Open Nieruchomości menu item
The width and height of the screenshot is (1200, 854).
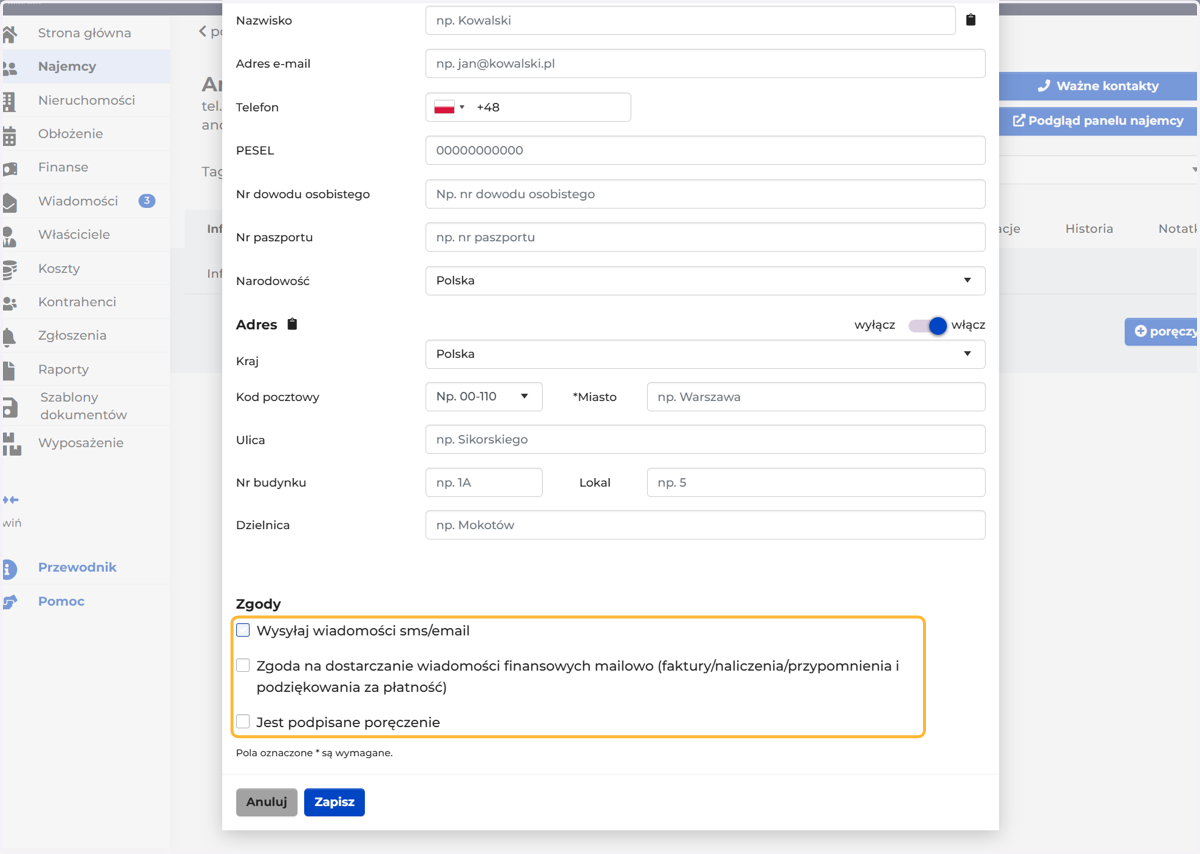click(86, 100)
